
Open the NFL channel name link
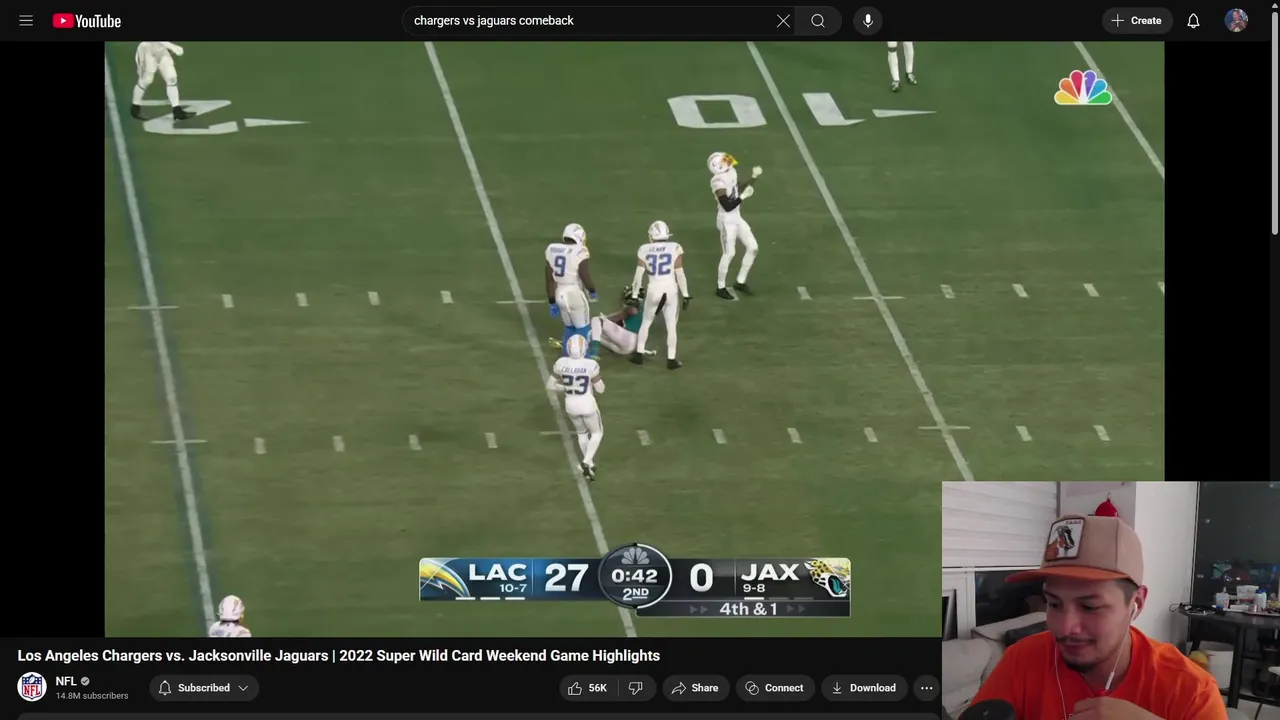(x=66, y=681)
